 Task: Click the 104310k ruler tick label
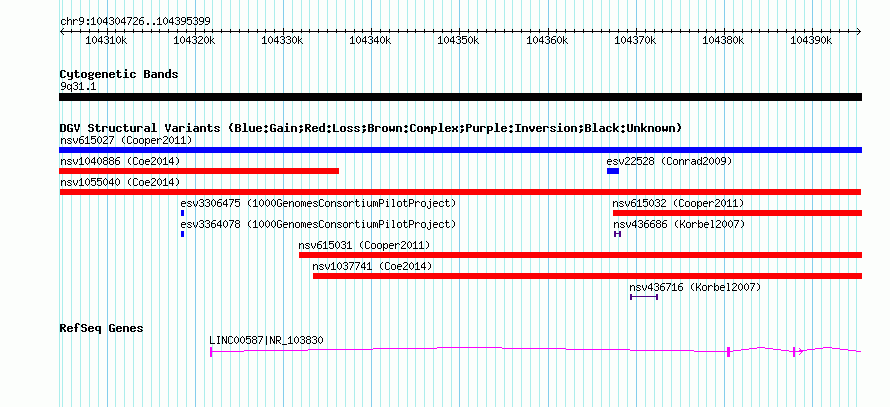pyautogui.click(x=106, y=40)
